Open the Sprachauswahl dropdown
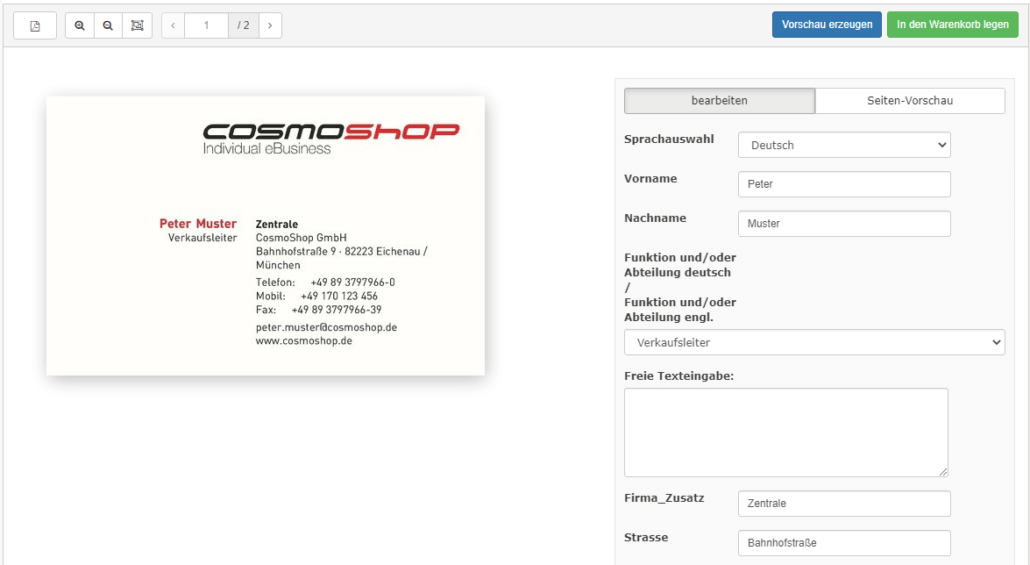The height and width of the screenshot is (565, 1030). tap(844, 145)
